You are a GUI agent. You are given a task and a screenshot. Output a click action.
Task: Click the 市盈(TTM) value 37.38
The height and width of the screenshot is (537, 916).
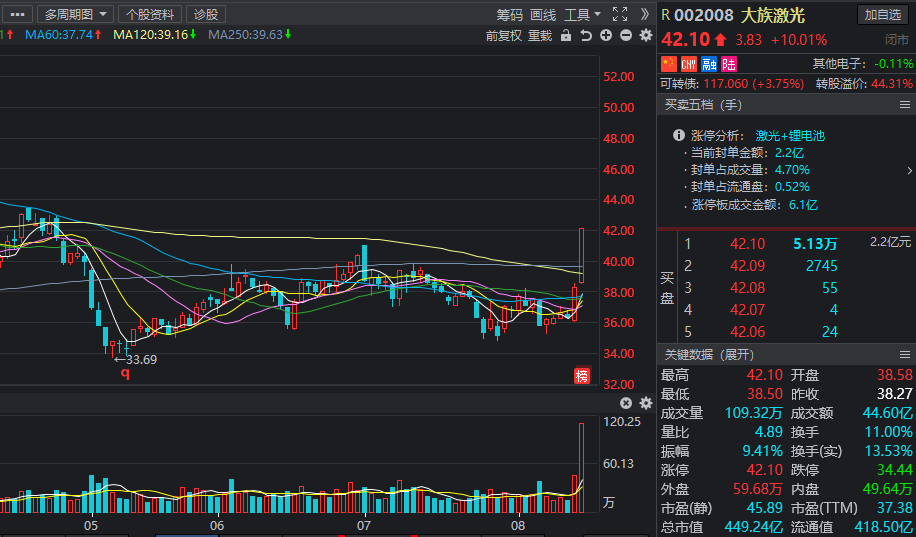pyautogui.click(x=894, y=508)
